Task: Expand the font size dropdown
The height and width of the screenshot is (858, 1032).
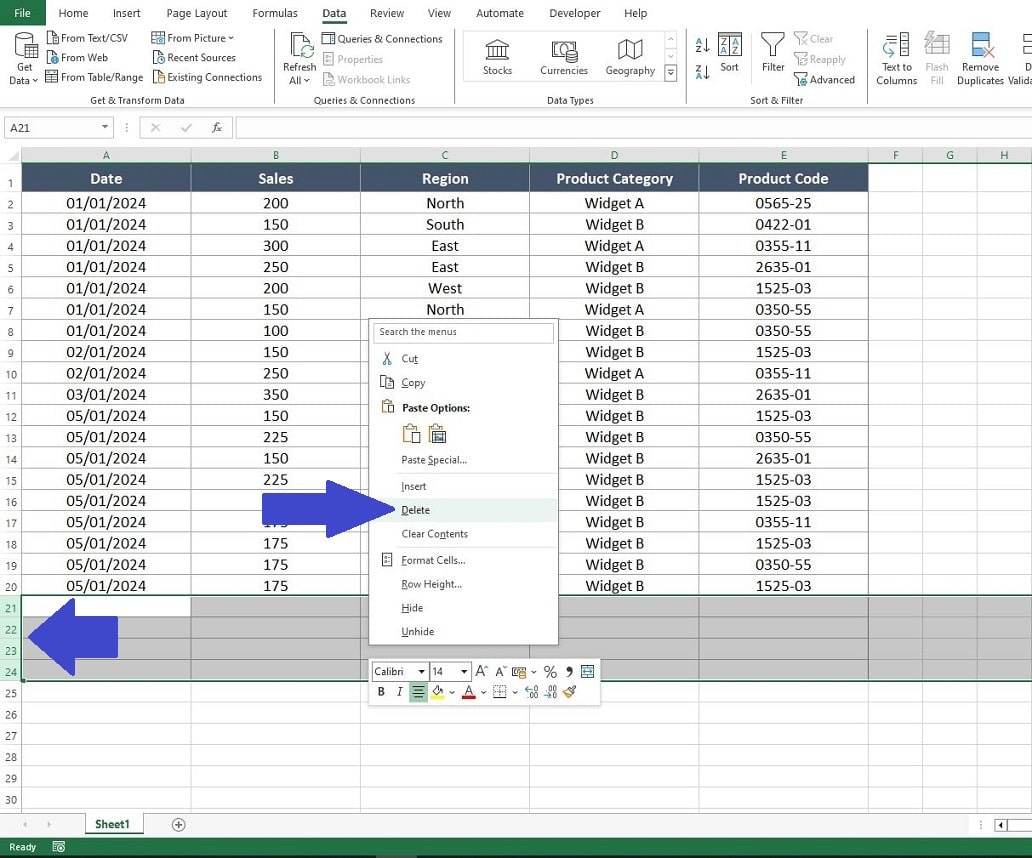Action: coord(462,671)
